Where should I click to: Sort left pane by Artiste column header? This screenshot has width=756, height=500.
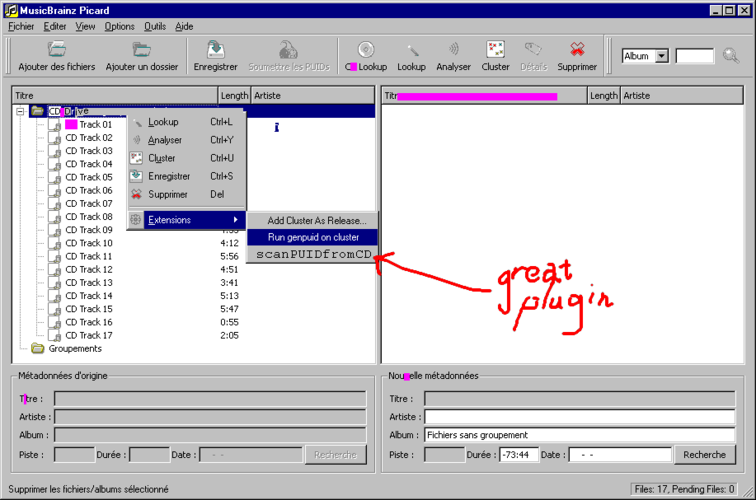pyautogui.click(x=312, y=95)
